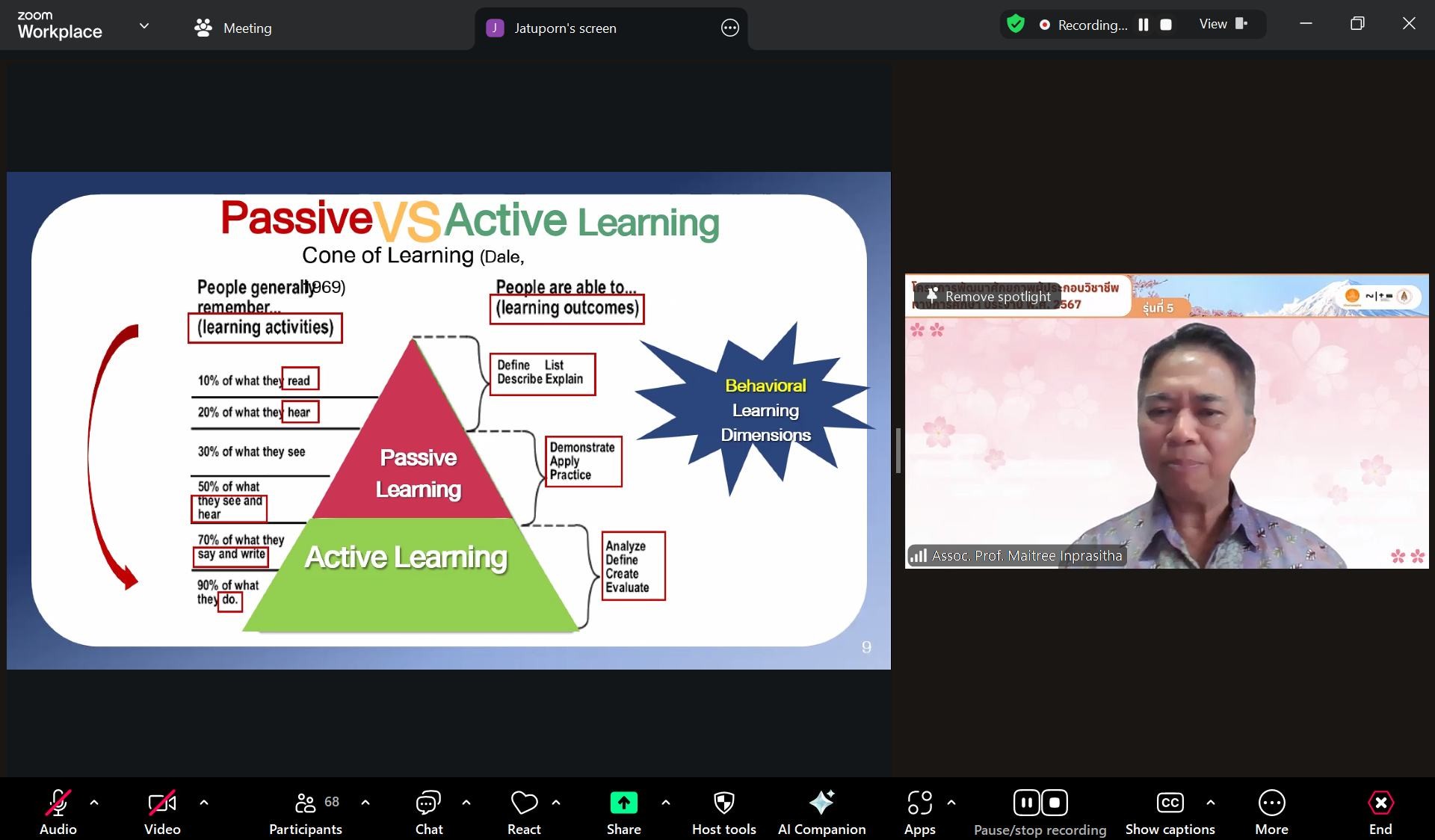Expand video options caret

pos(204,803)
